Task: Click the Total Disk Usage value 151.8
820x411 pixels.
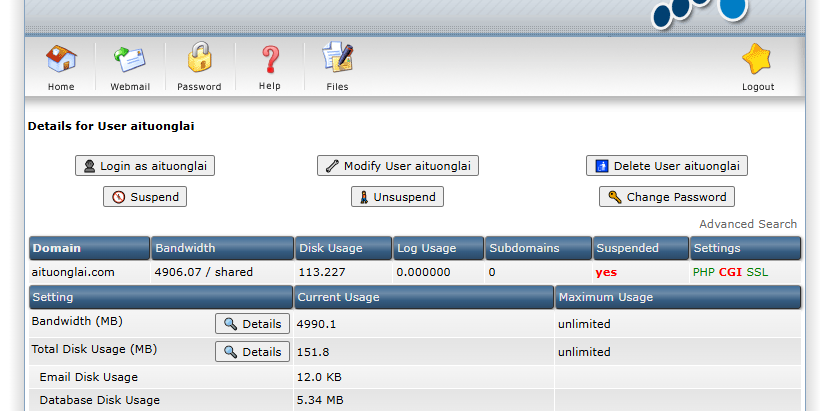Action: (313, 352)
